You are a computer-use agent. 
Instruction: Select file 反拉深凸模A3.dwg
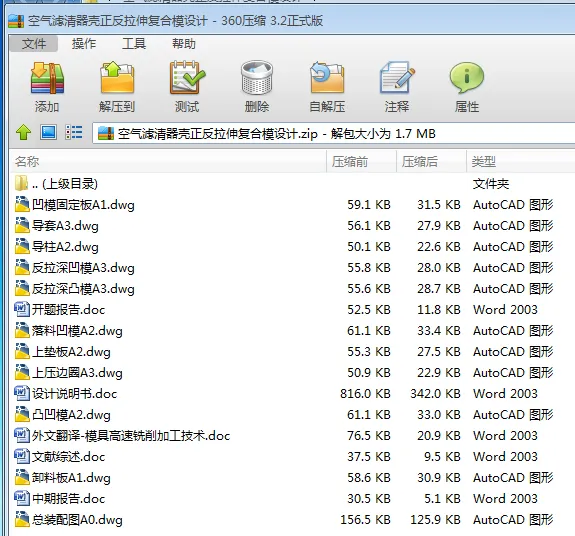83,289
